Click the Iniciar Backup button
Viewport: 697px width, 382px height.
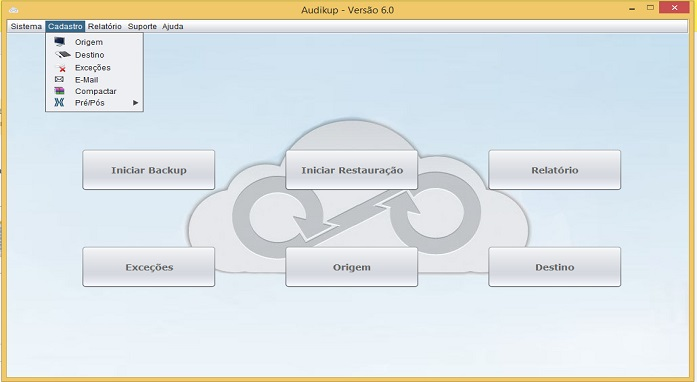click(148, 170)
